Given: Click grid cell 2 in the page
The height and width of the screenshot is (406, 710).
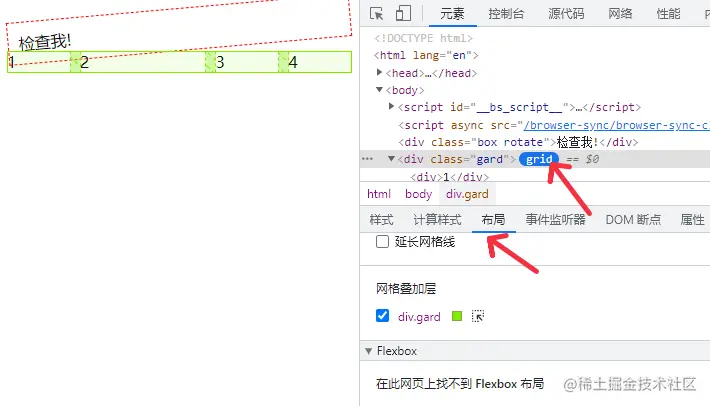Looking at the screenshot, I should pyautogui.click(x=143, y=62).
